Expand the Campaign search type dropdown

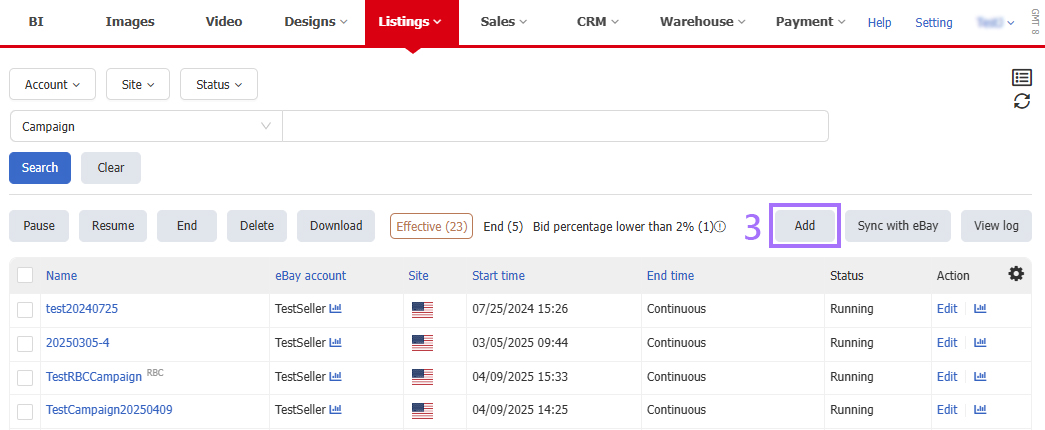pos(147,127)
